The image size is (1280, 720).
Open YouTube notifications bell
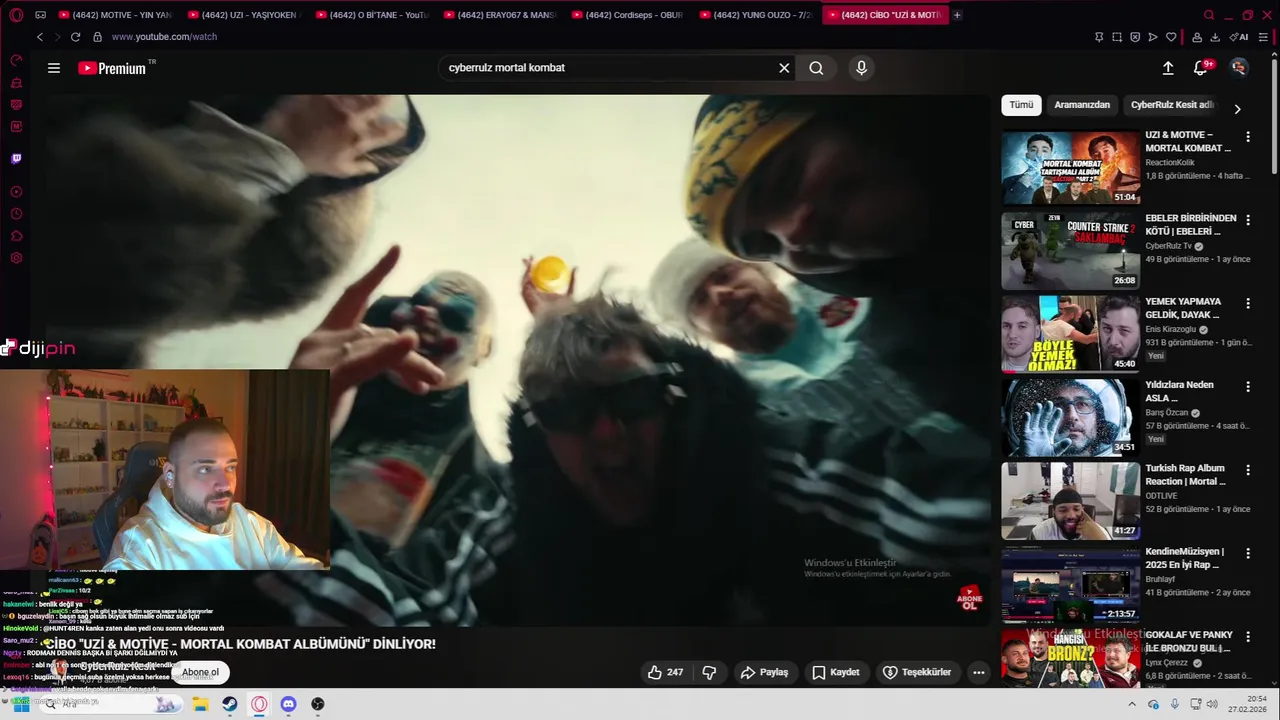point(1201,68)
